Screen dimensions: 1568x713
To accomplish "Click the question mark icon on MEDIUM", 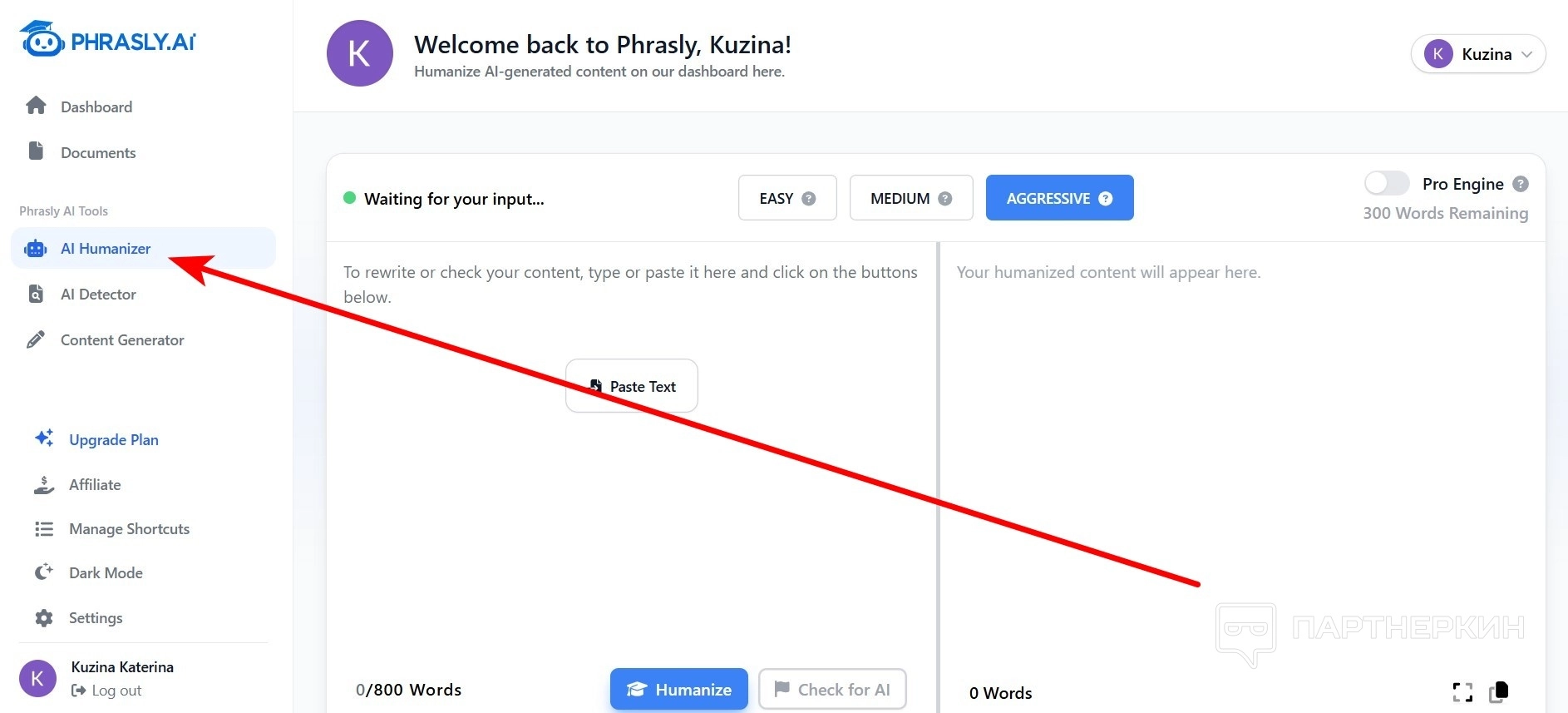I will (944, 199).
